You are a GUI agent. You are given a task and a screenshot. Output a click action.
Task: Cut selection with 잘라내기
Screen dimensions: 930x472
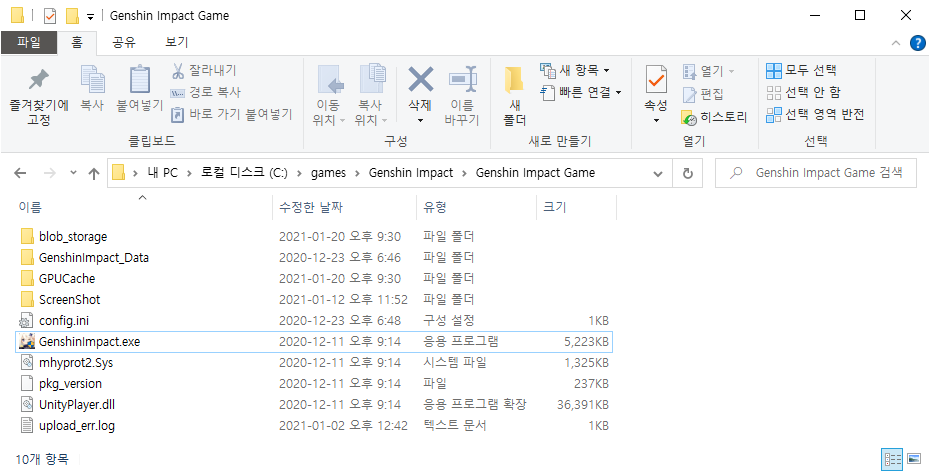[x=204, y=71]
